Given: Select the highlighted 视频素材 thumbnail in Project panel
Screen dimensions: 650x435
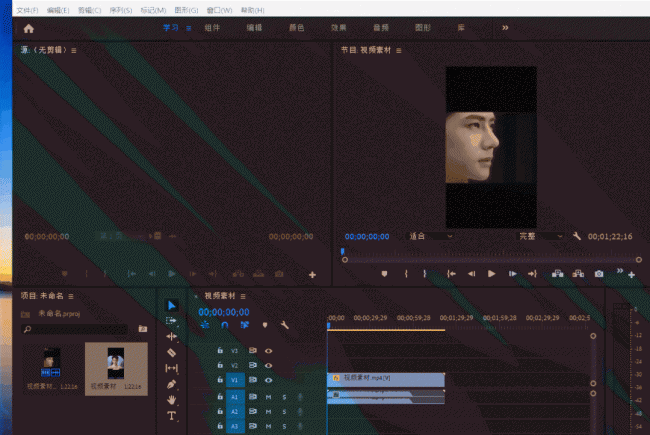Looking at the screenshot, I should pyautogui.click(x=116, y=369).
